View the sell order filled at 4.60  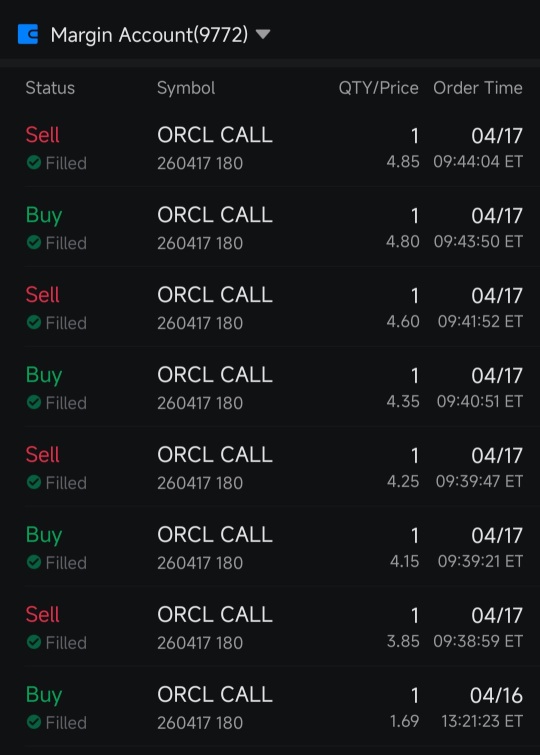(x=274, y=307)
